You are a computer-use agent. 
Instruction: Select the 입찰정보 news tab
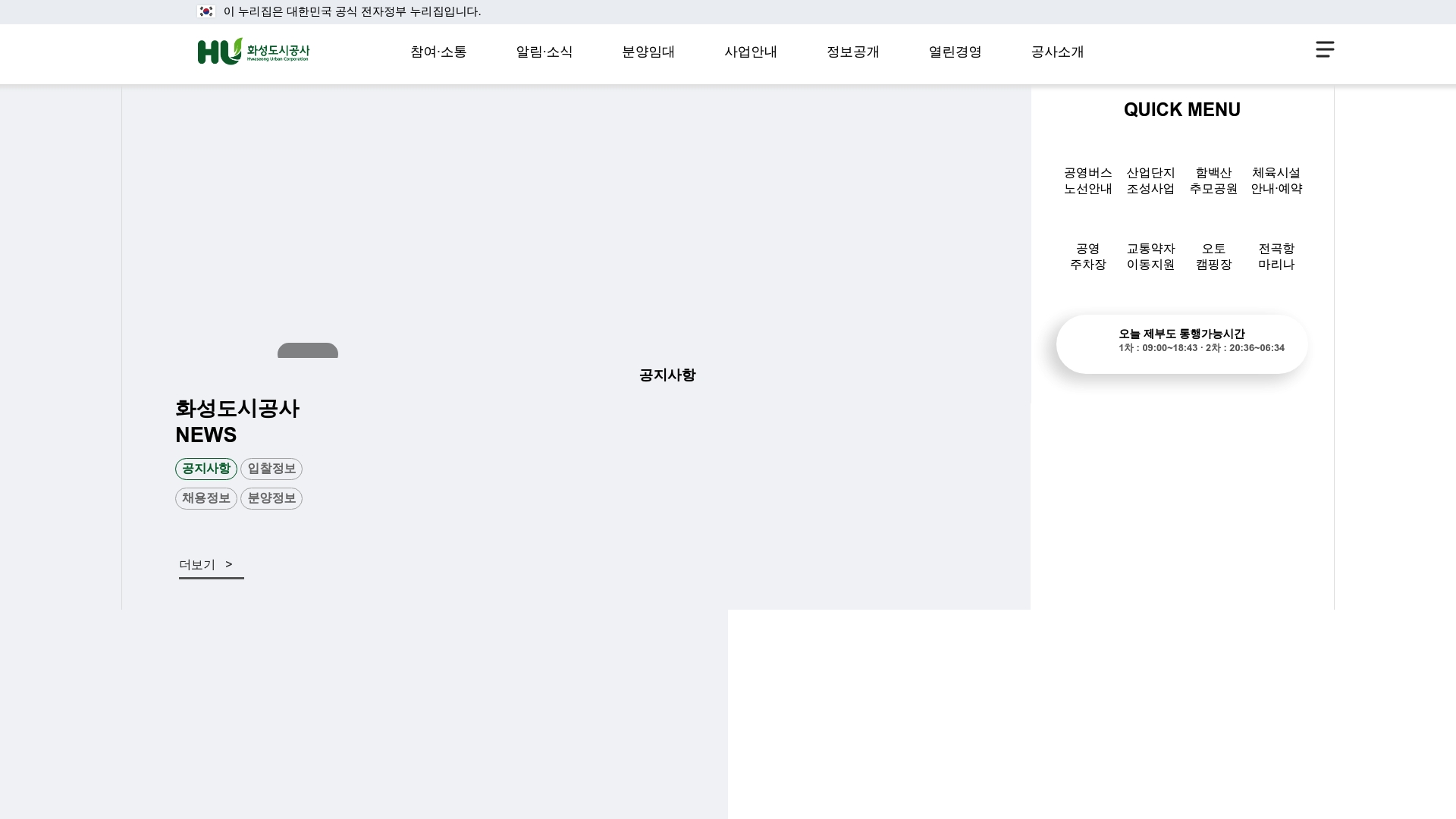271,469
